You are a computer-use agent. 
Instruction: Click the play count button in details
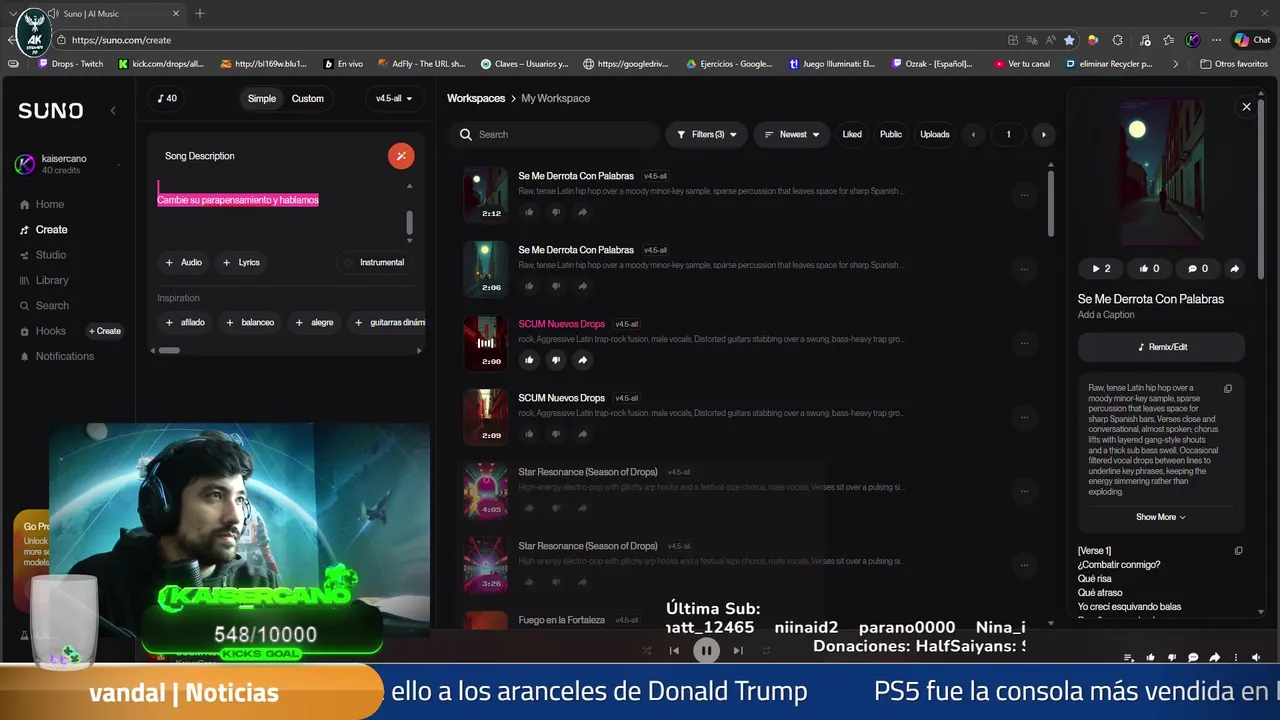point(1101,268)
